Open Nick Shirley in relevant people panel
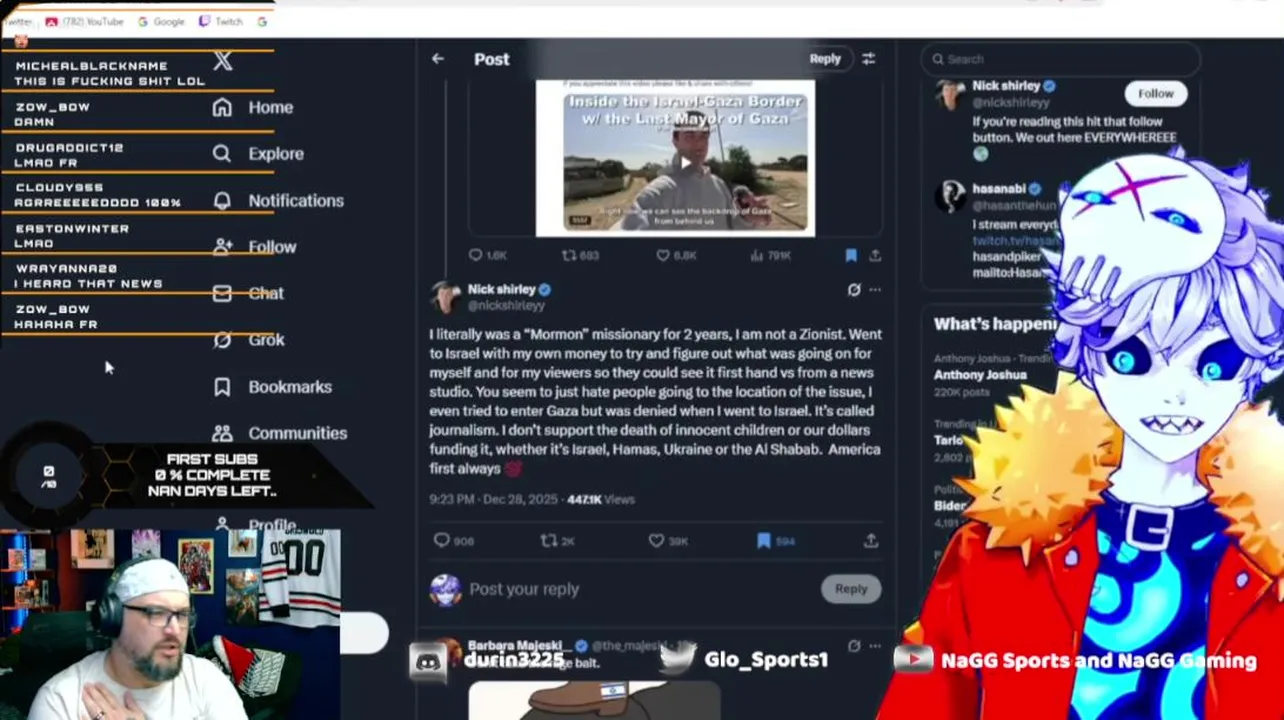The height and width of the screenshot is (720, 1284). 1006,86
